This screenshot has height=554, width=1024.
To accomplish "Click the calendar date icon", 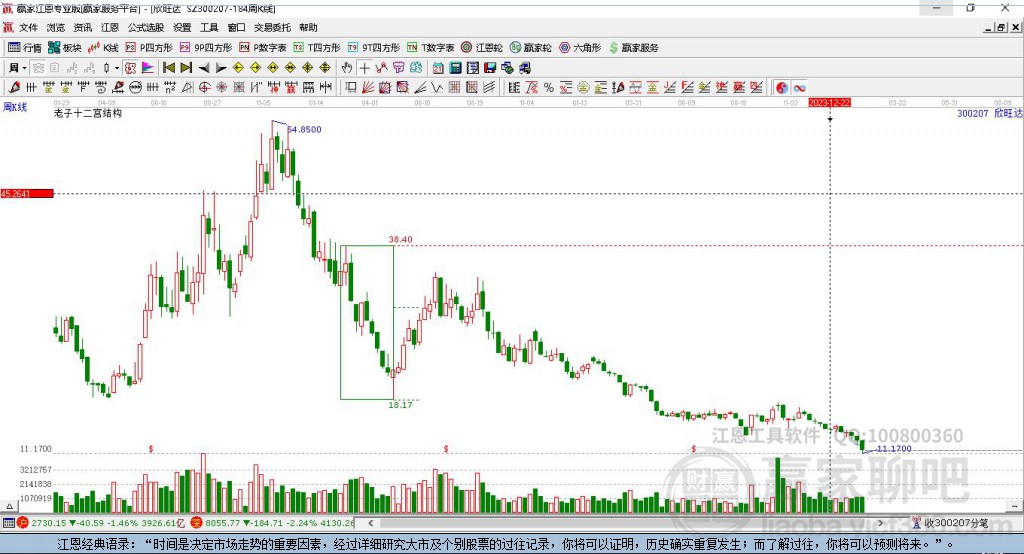I will click(x=438, y=68).
